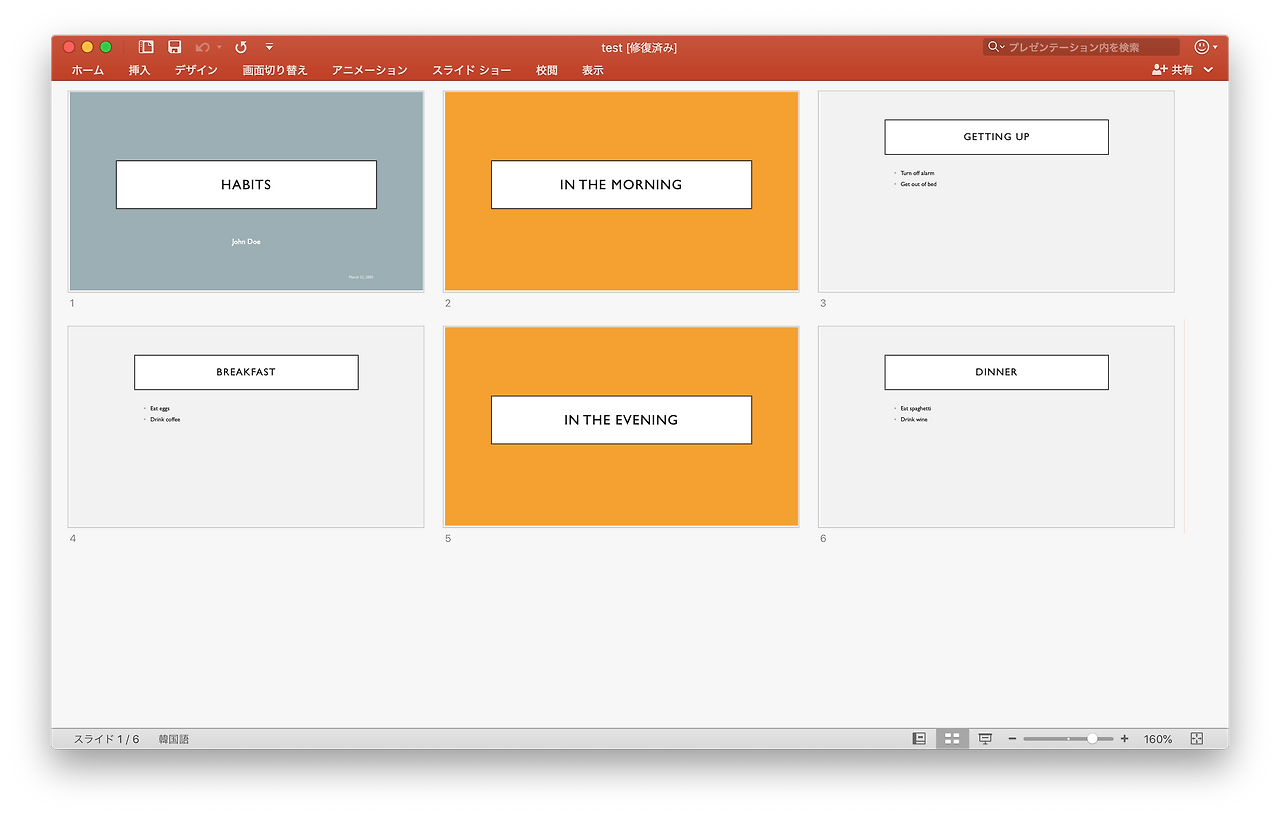
Task: Switch to the 表示 (View) tab
Action: (x=593, y=70)
